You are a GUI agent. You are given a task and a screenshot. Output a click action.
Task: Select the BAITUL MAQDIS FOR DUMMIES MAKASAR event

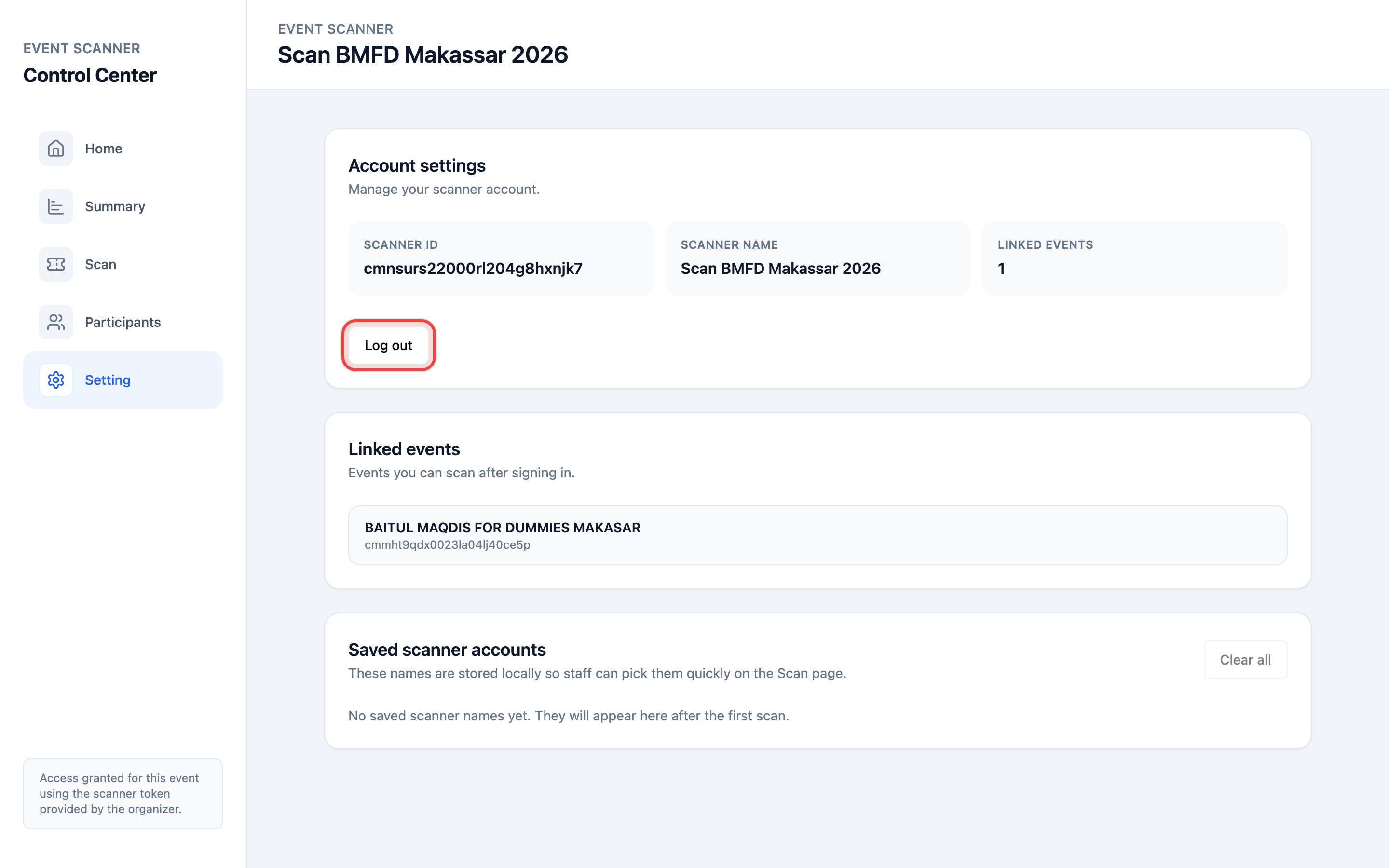(817, 535)
